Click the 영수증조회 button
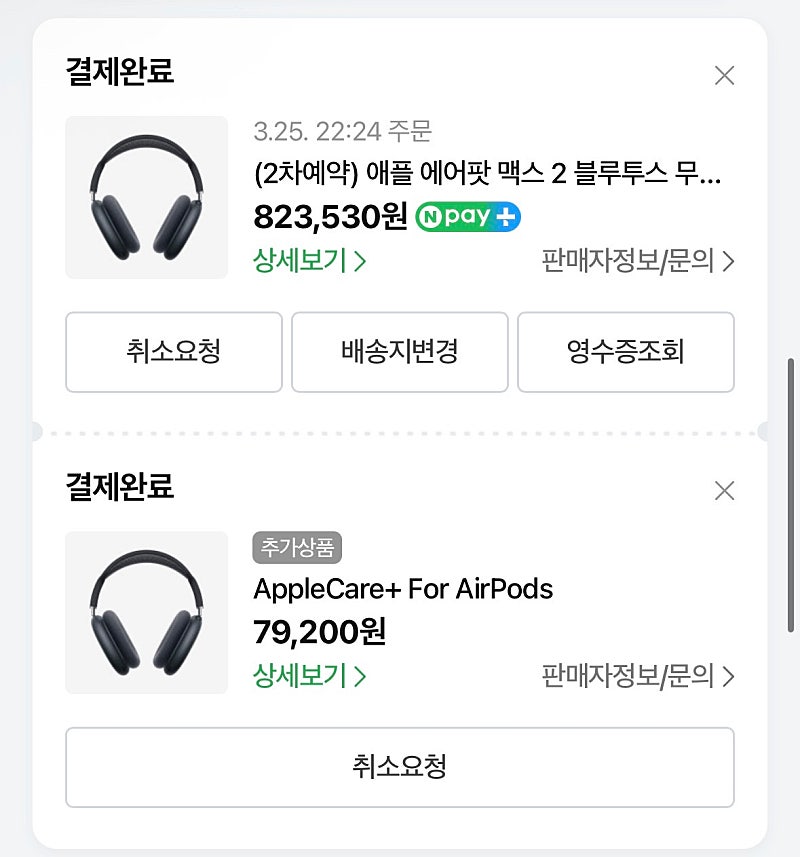Screen dimensions: 800x857 (625, 352)
